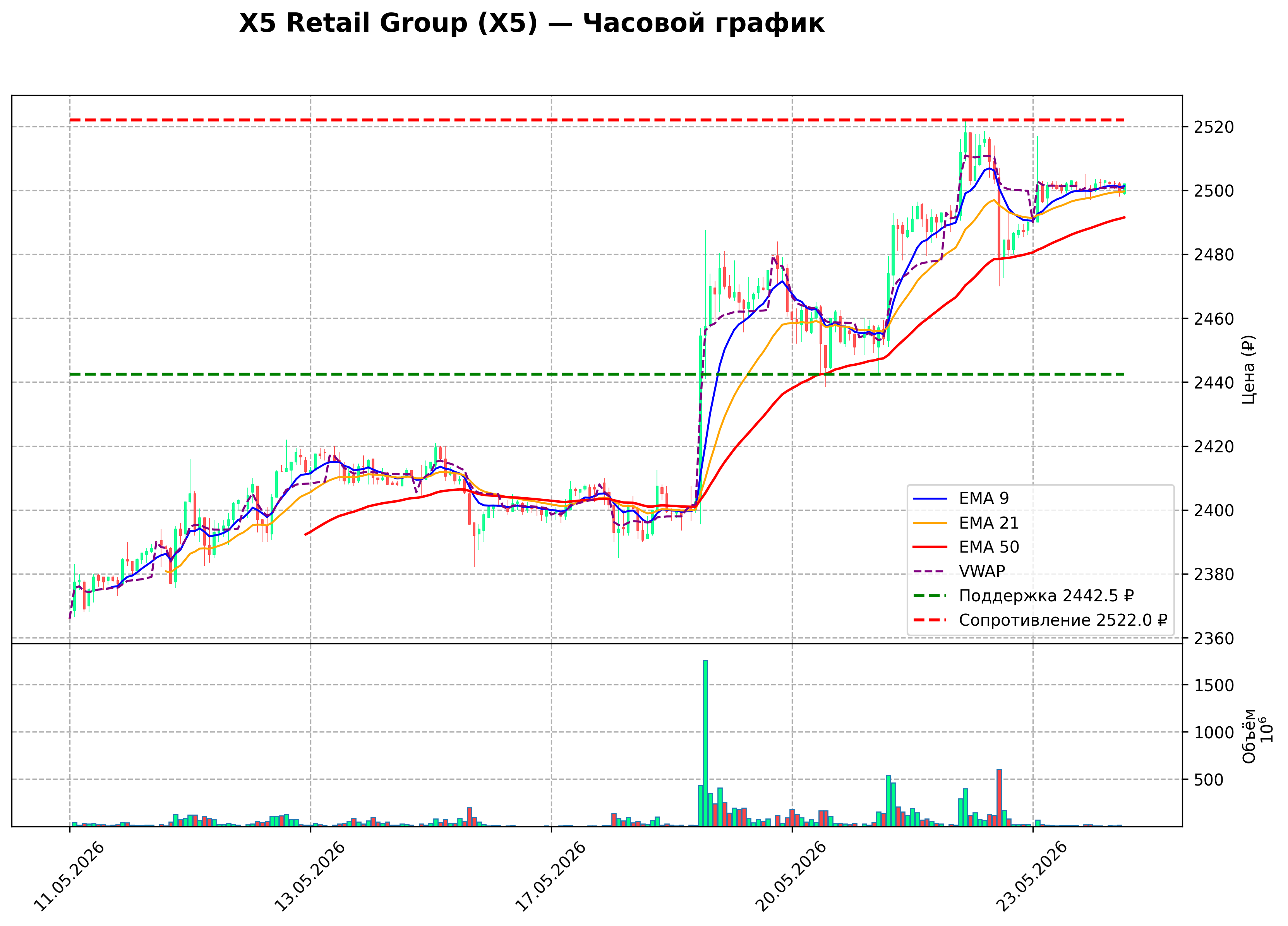Click the 2500 price axis label

pyautogui.click(x=1214, y=191)
